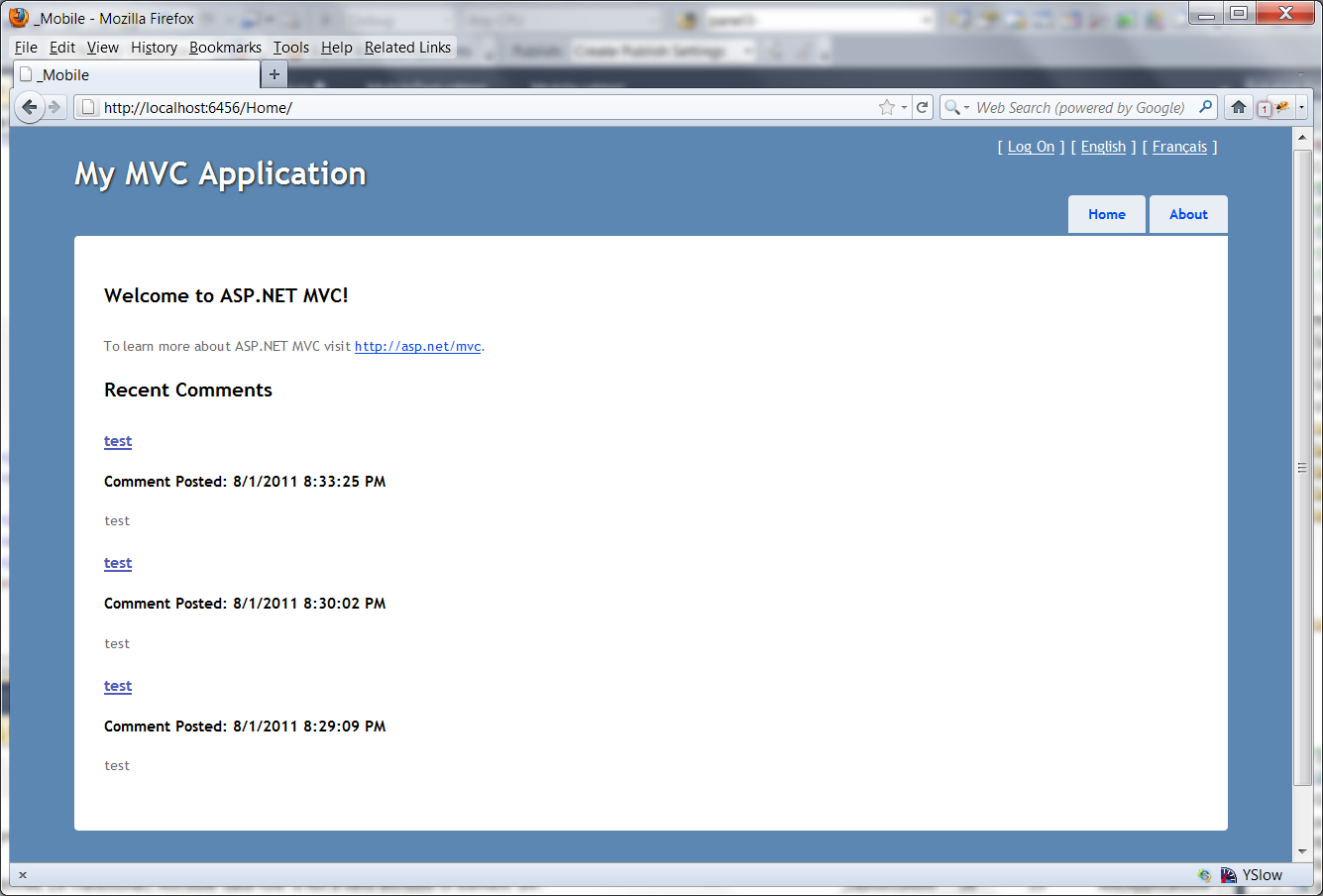1323x896 pixels.
Task: Open the Tools menu
Action: coord(291,48)
